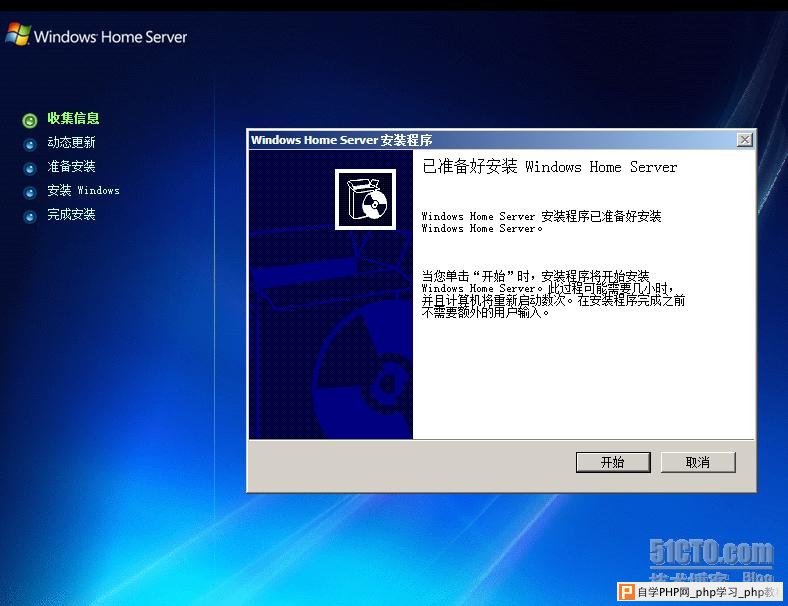Select the 完成安装 step label

(x=71, y=215)
